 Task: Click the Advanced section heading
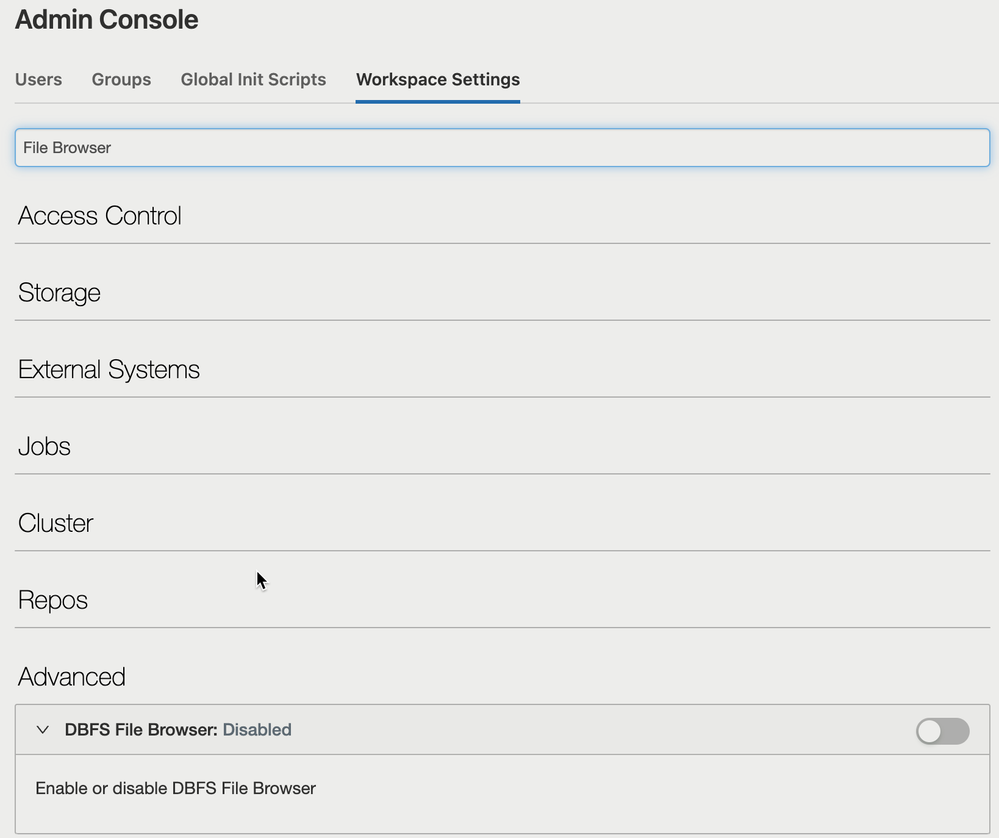(72, 677)
